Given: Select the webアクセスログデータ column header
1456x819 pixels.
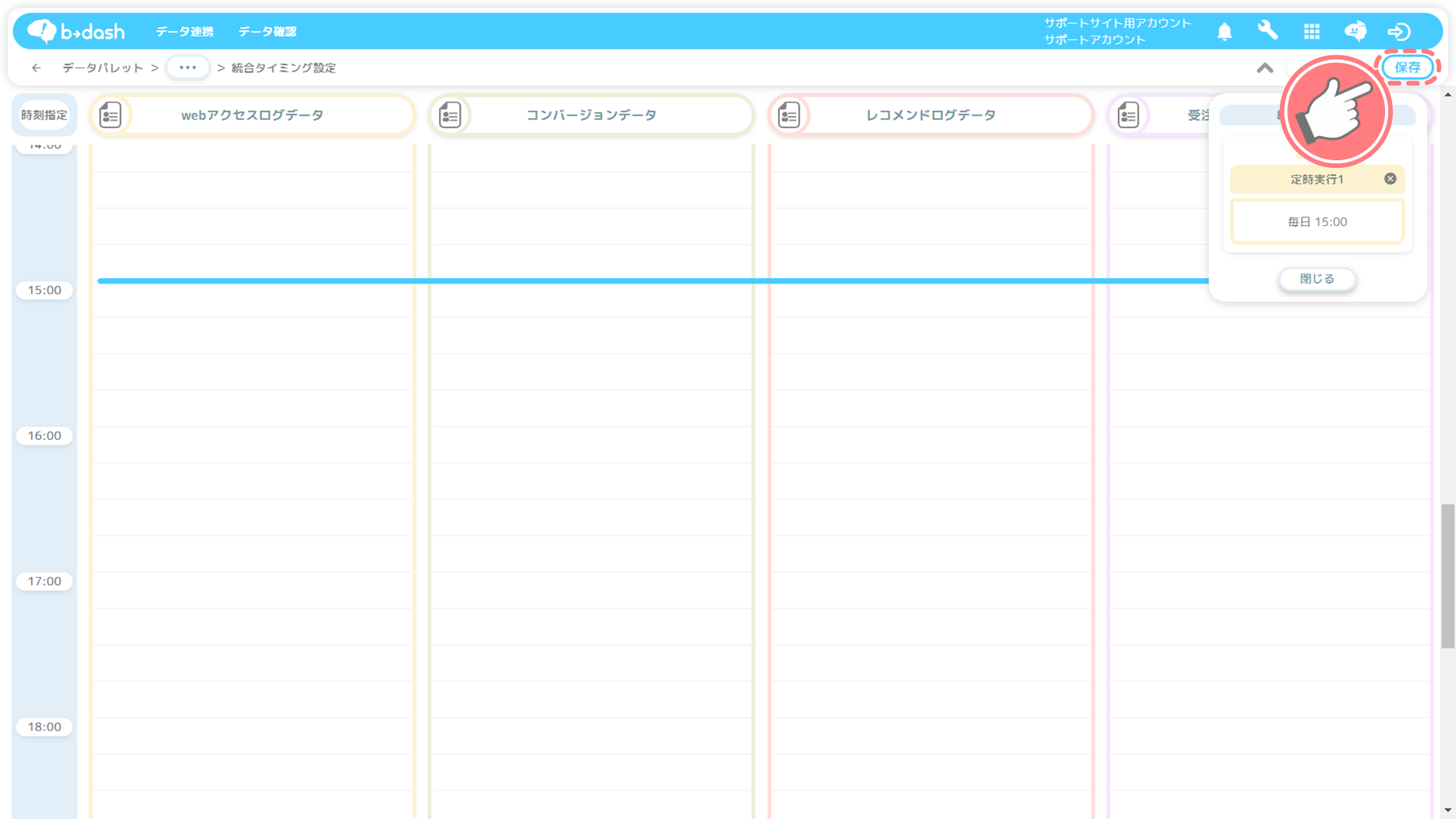Looking at the screenshot, I should pos(253,115).
